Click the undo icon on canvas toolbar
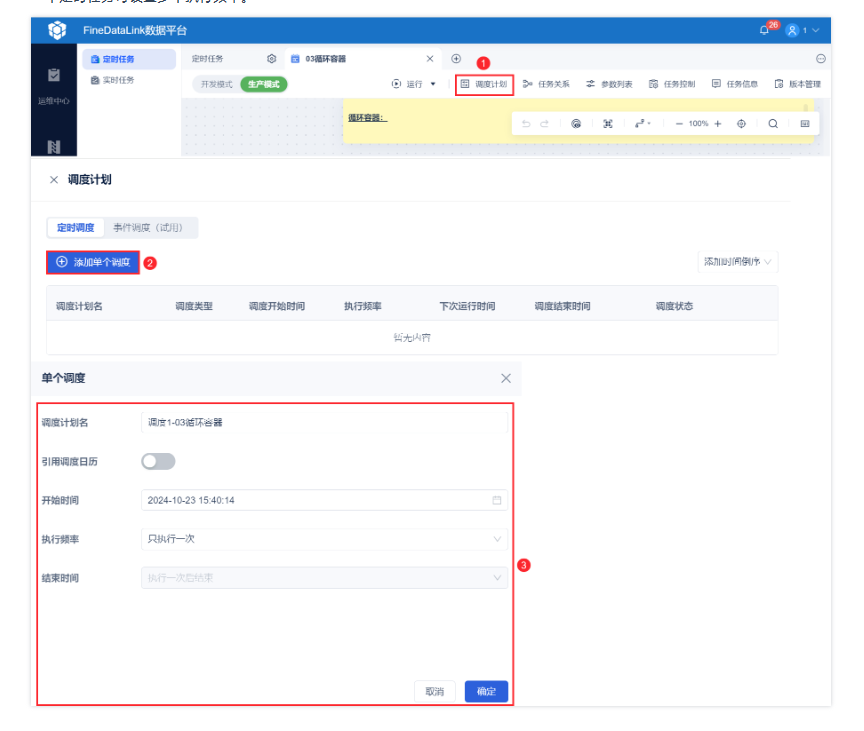 coord(526,124)
